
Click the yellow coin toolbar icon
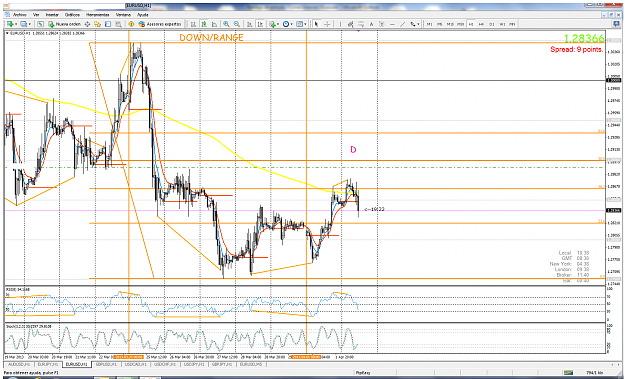click(x=131, y=24)
